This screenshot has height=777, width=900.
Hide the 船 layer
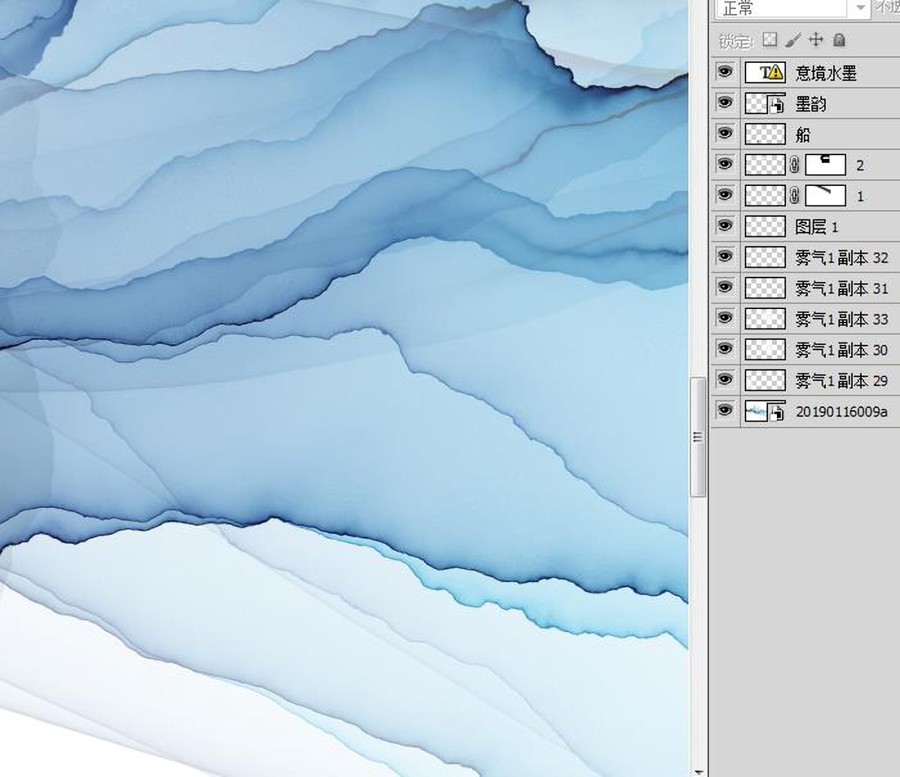(725, 134)
